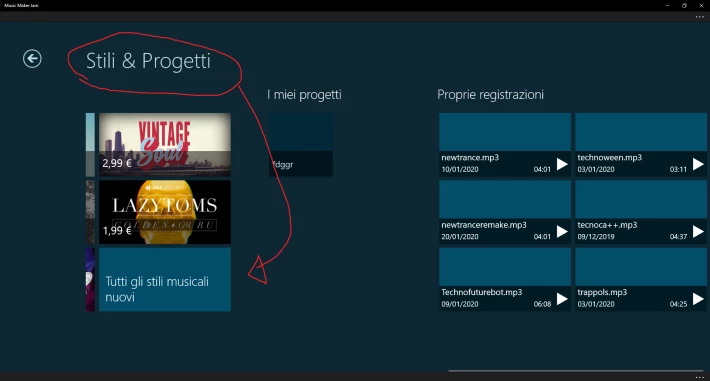710x381 pixels.
Task: Click the date 09/12/2019 under tecnoca++.mp3
Action: point(596,237)
